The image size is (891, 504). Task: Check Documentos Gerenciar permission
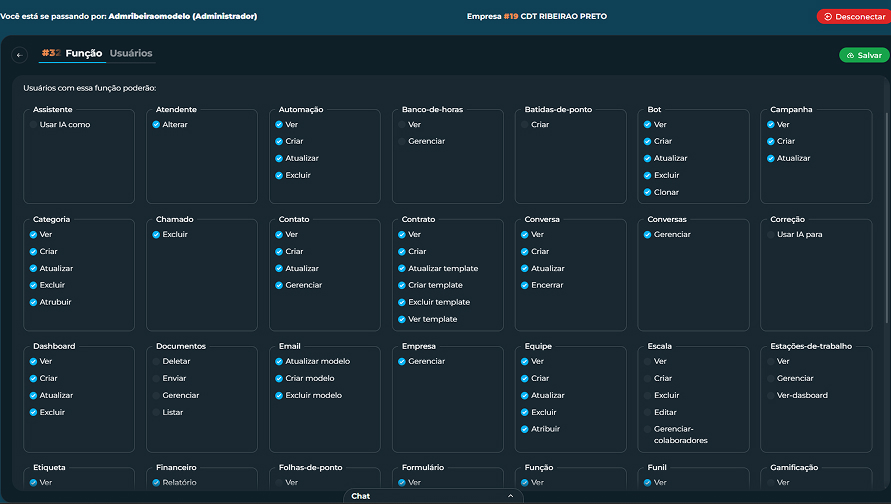coord(156,395)
